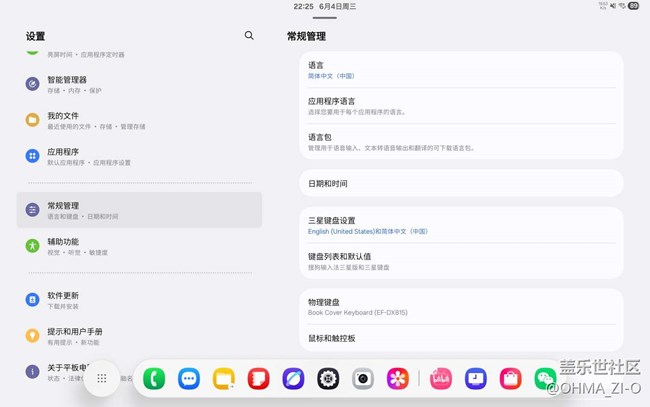Open 三星键盘设置
This screenshot has width=650, height=407.
[460, 225]
